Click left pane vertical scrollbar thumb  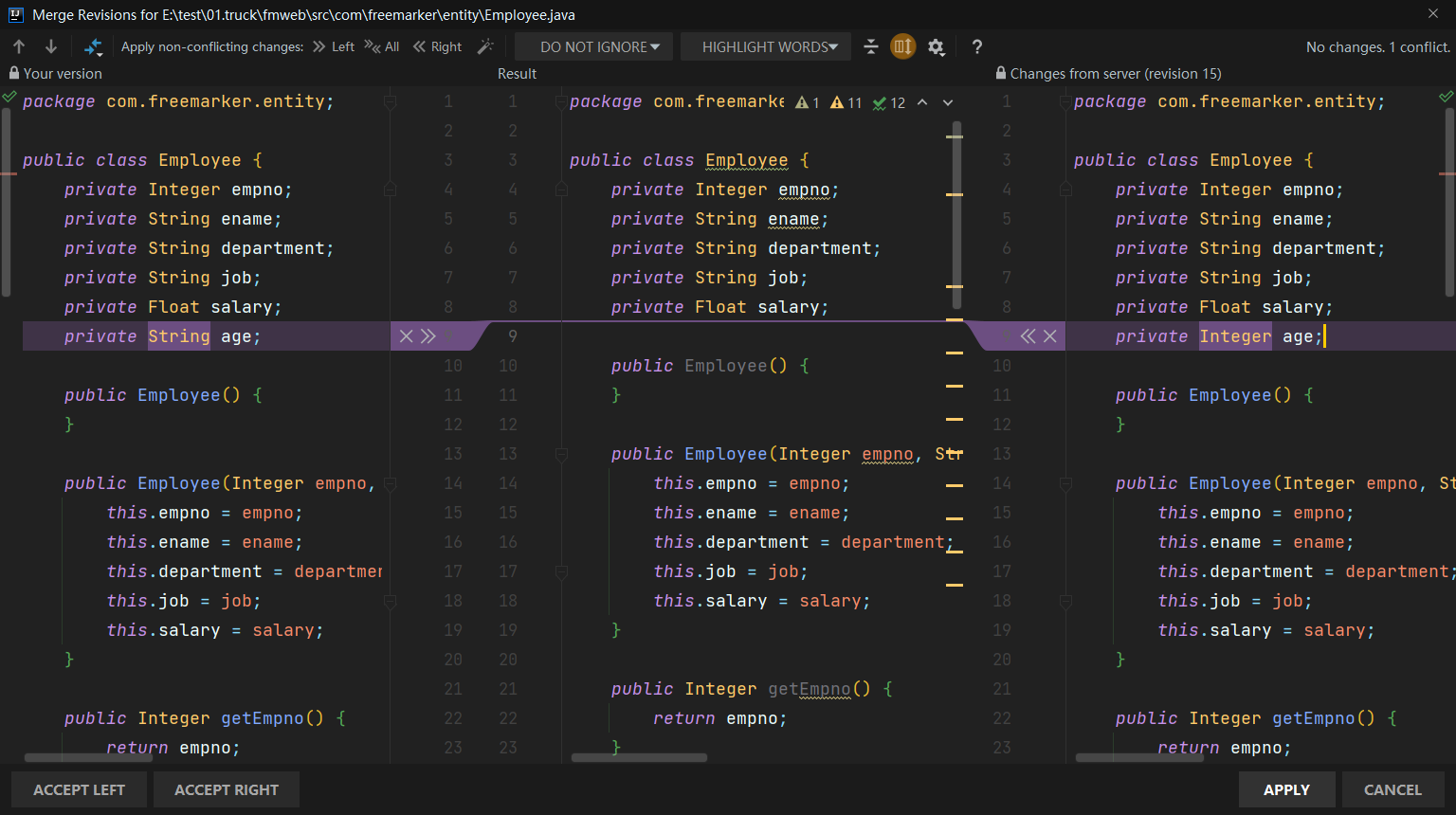coord(6,204)
